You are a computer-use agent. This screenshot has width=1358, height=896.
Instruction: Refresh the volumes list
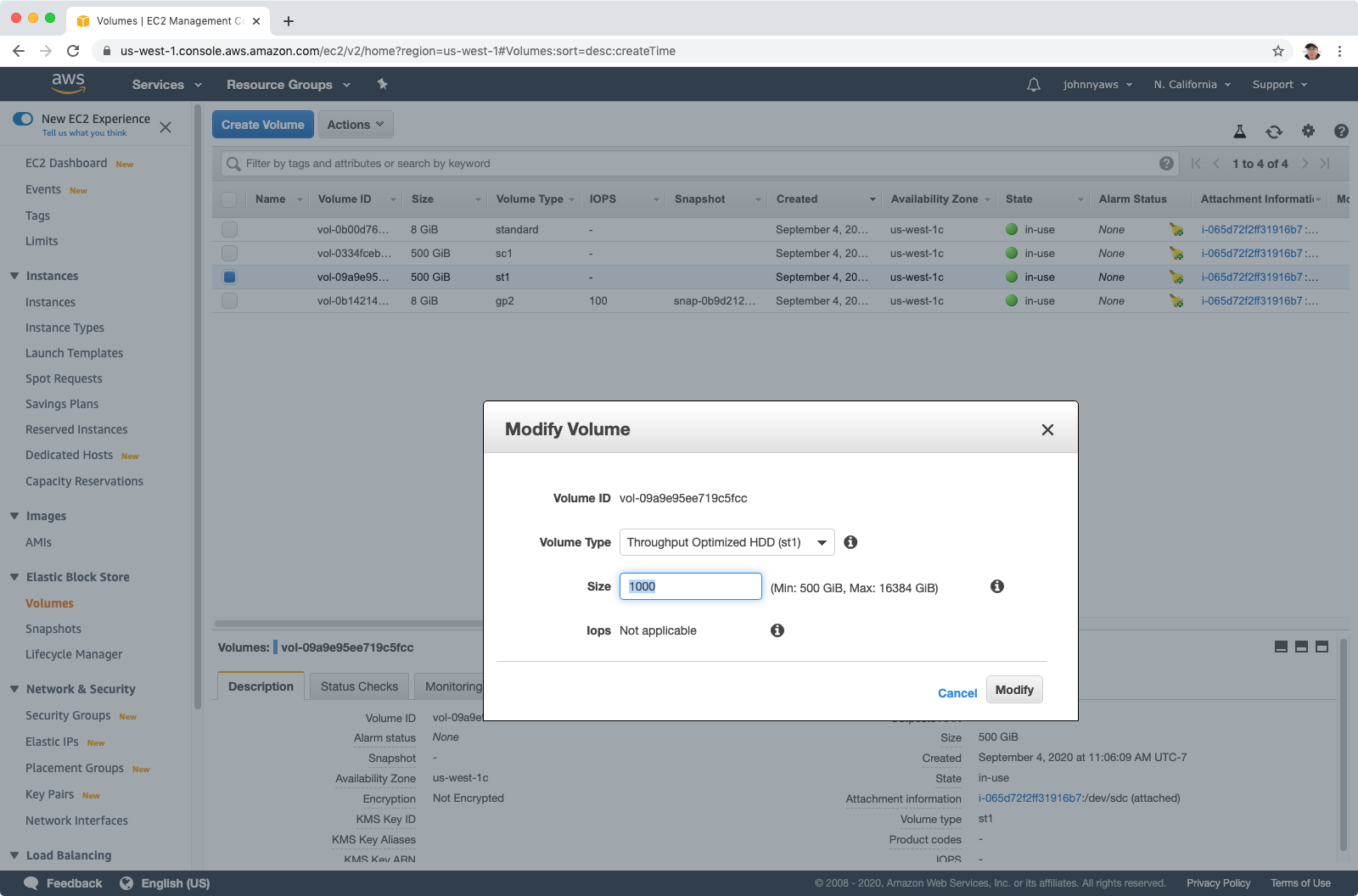1274,132
